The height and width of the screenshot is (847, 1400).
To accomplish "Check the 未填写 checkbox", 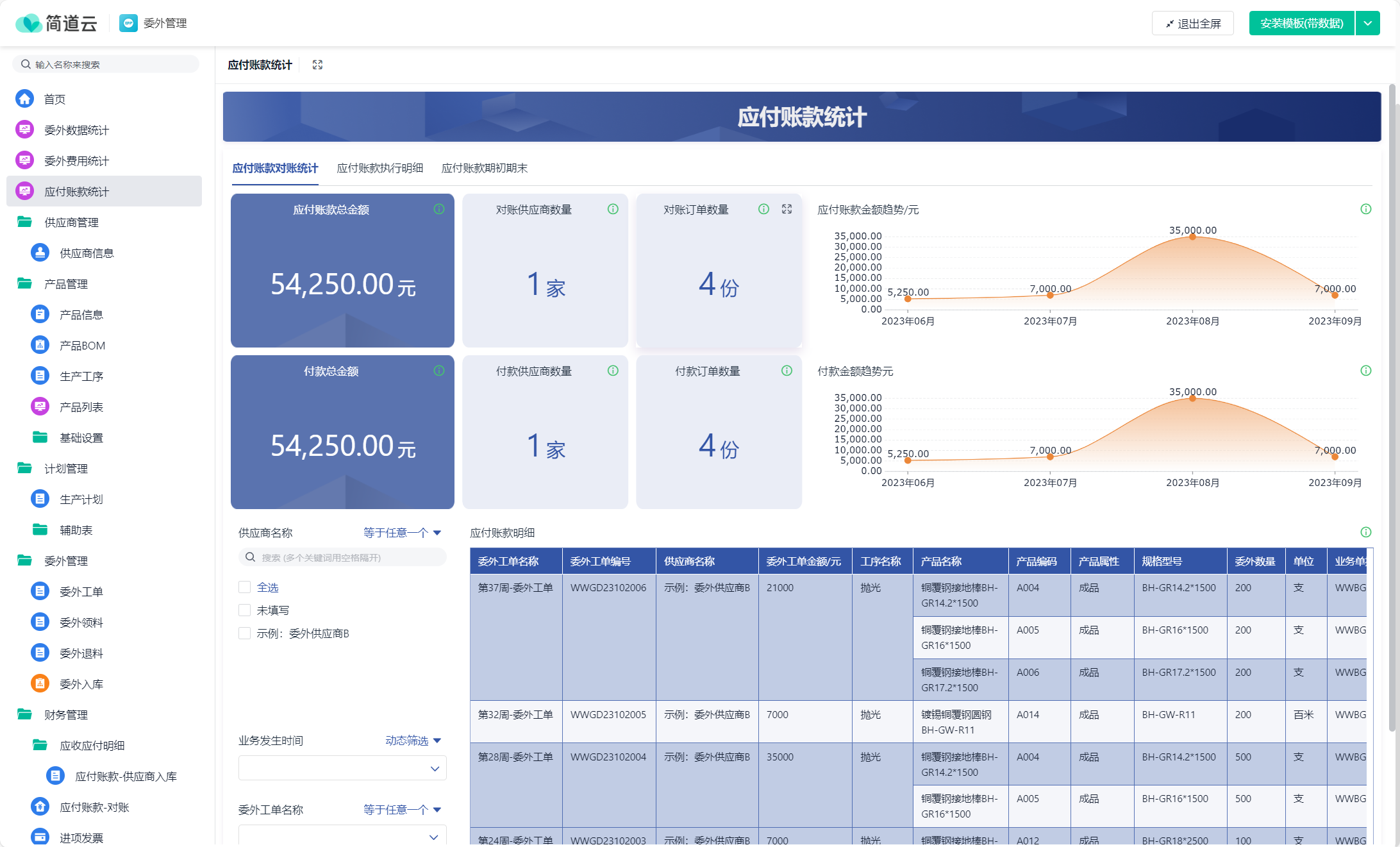I will click(244, 610).
